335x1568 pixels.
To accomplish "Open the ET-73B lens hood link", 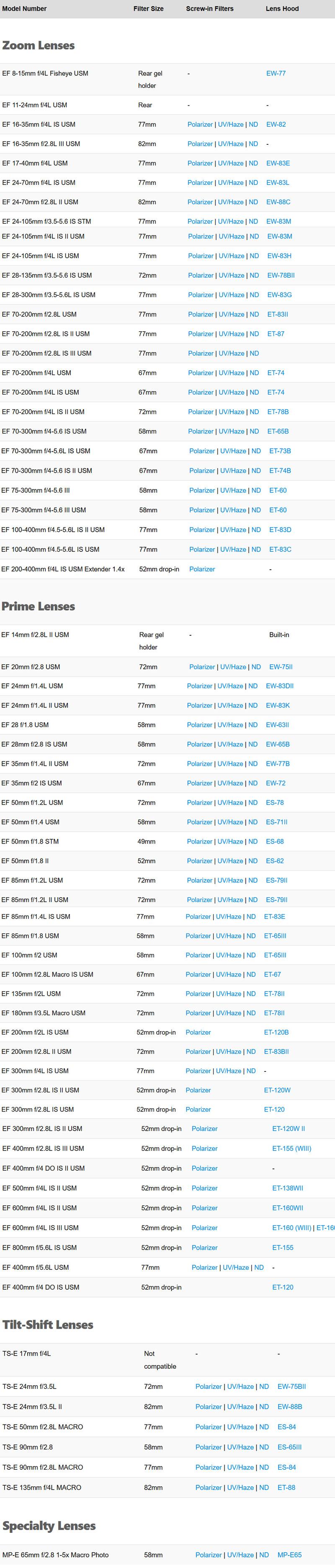I will pos(280,452).
